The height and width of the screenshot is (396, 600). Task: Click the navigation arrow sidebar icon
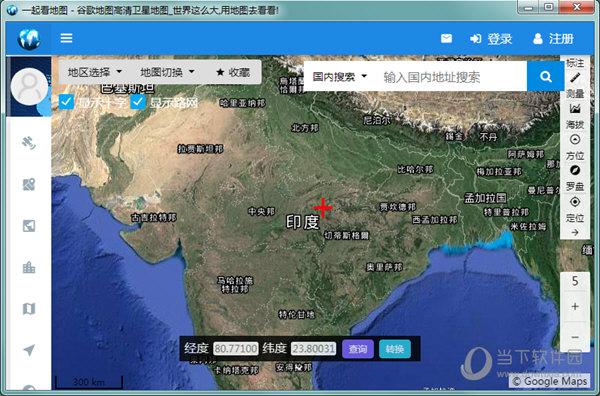tap(29, 349)
